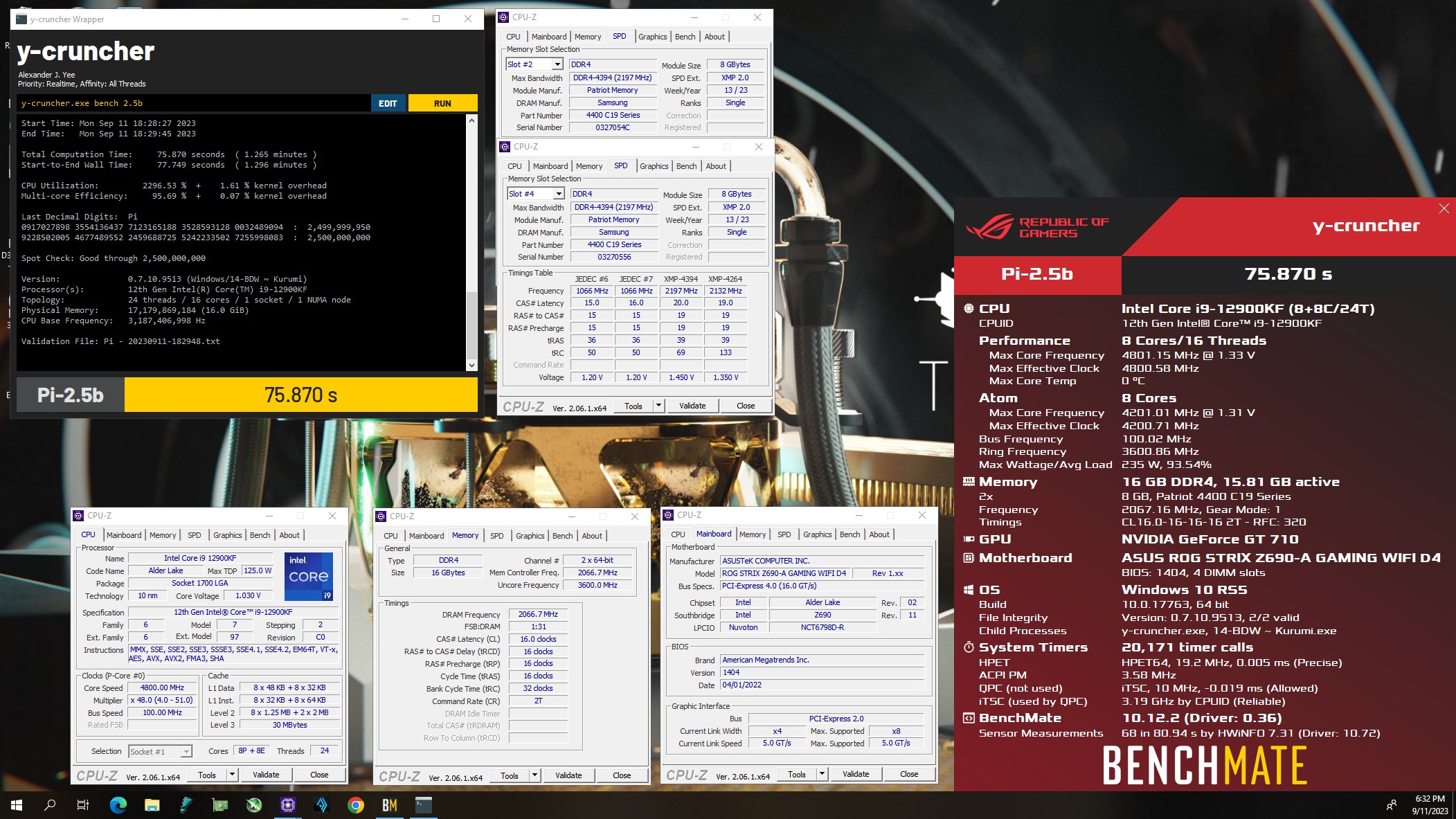Expand Tools arrow in CPU-Z CPU window
The image size is (1456, 819).
(x=232, y=775)
